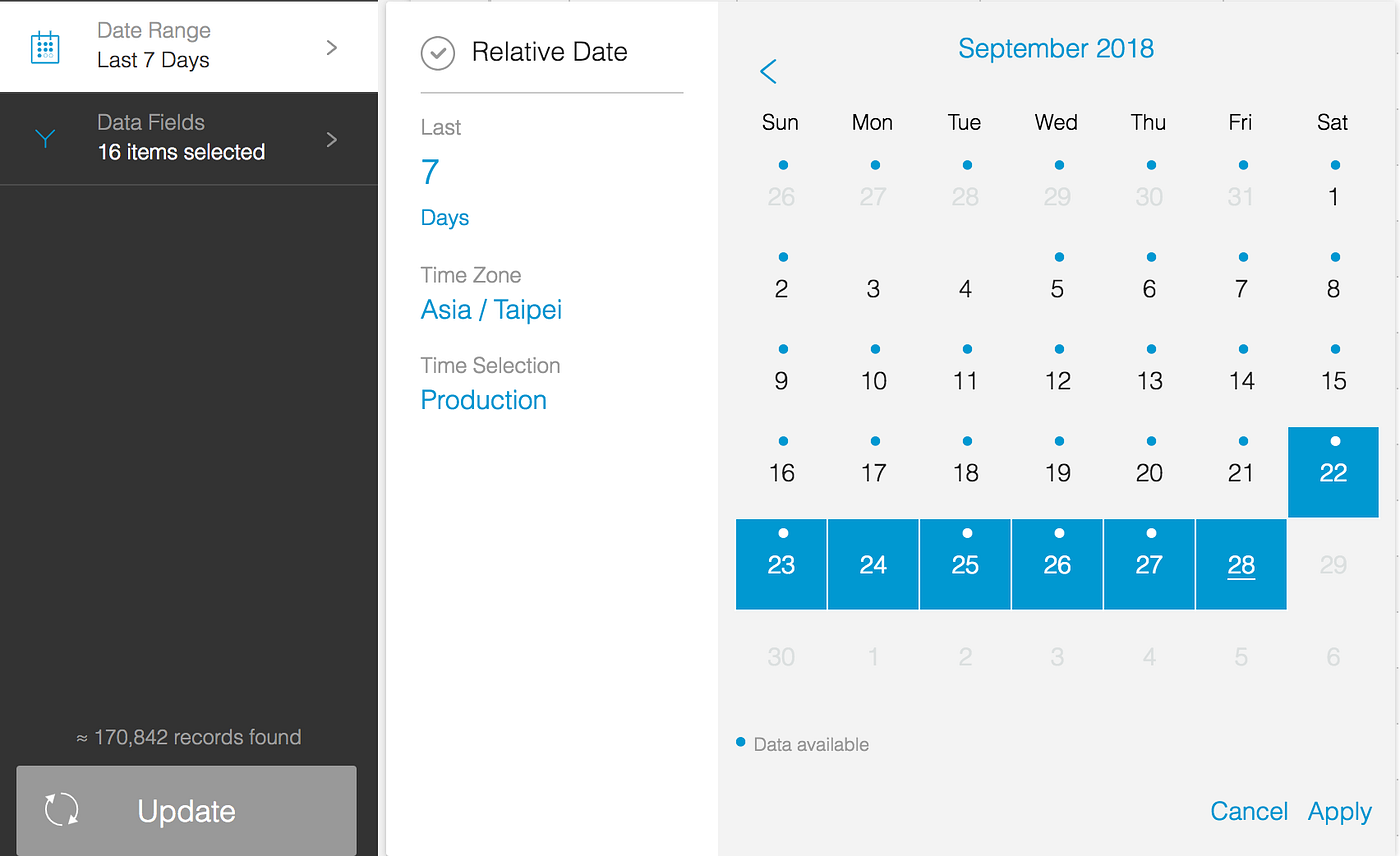Expand the Date Range panel chevron
Image resolution: width=1400 pixels, height=856 pixels.
pos(332,46)
